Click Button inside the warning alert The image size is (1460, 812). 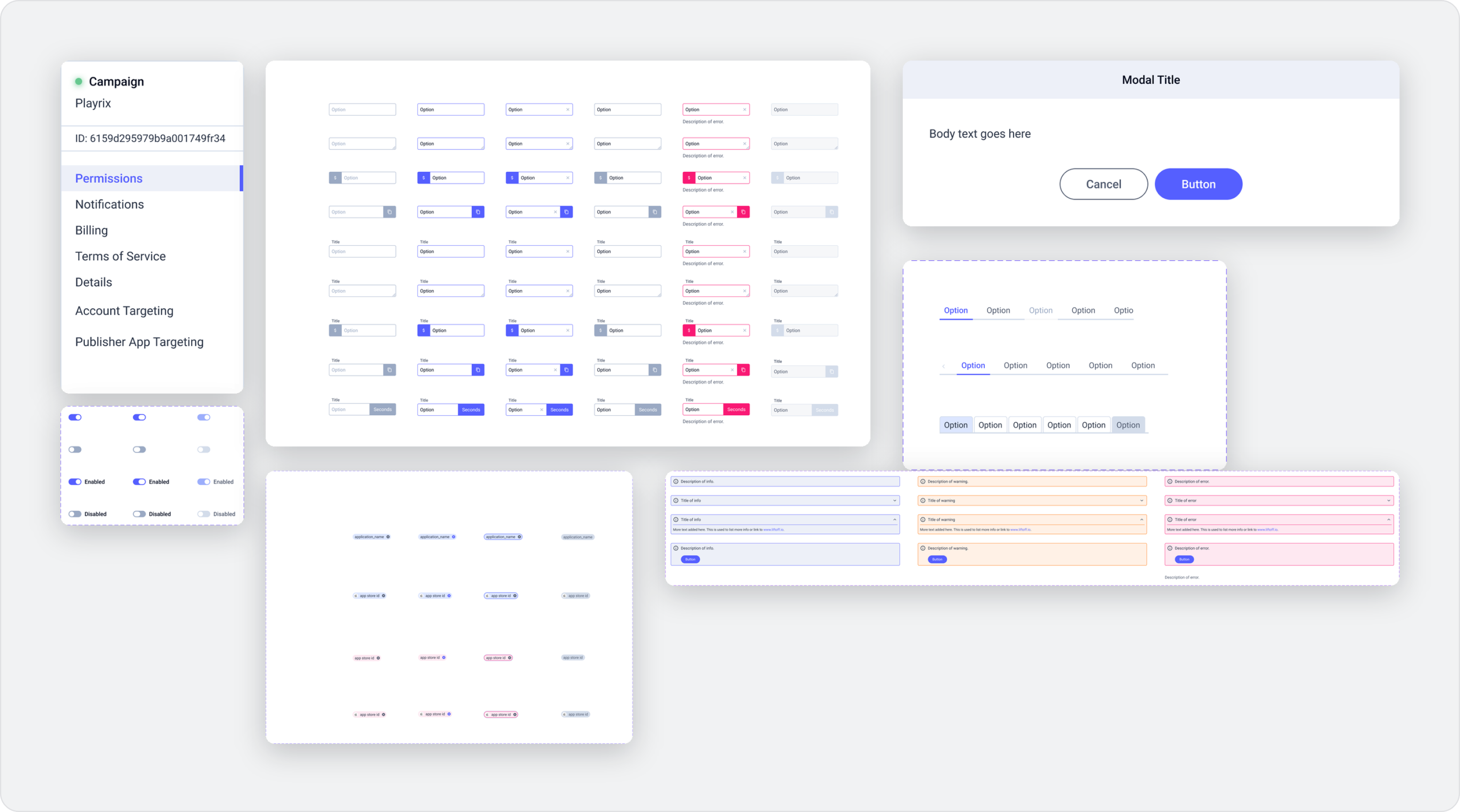click(x=937, y=560)
